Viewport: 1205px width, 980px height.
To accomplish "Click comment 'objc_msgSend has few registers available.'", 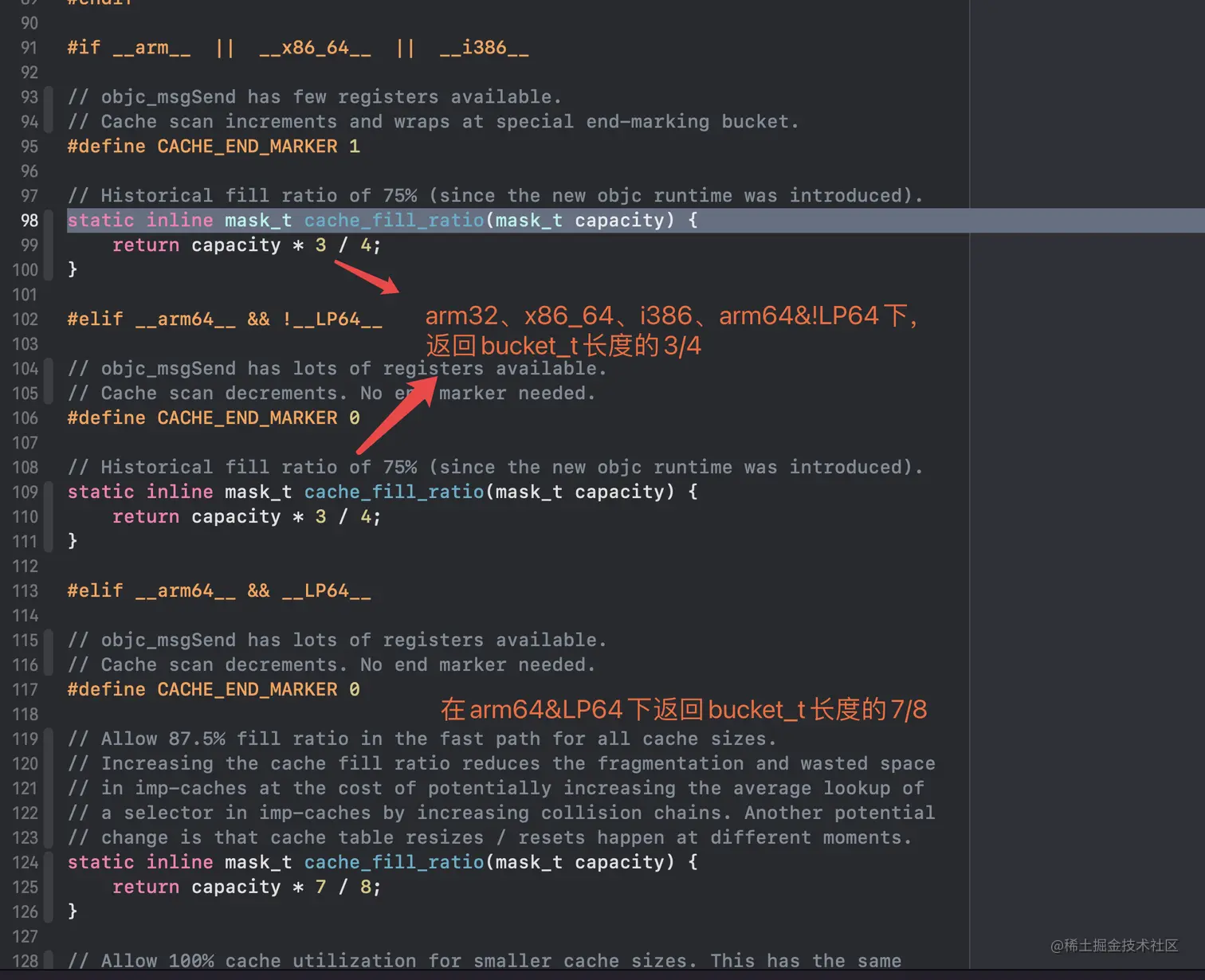I will tap(315, 97).
